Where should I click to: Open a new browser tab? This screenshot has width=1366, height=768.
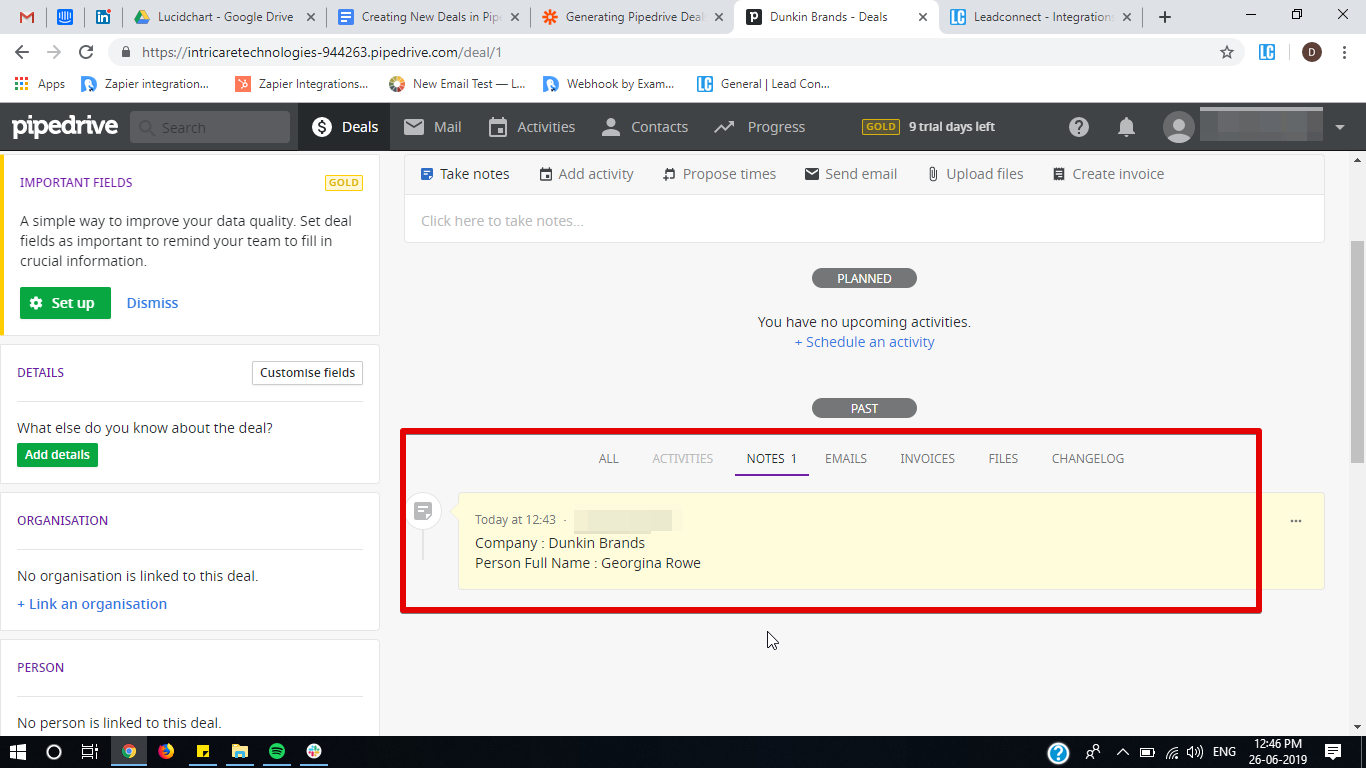(1164, 17)
